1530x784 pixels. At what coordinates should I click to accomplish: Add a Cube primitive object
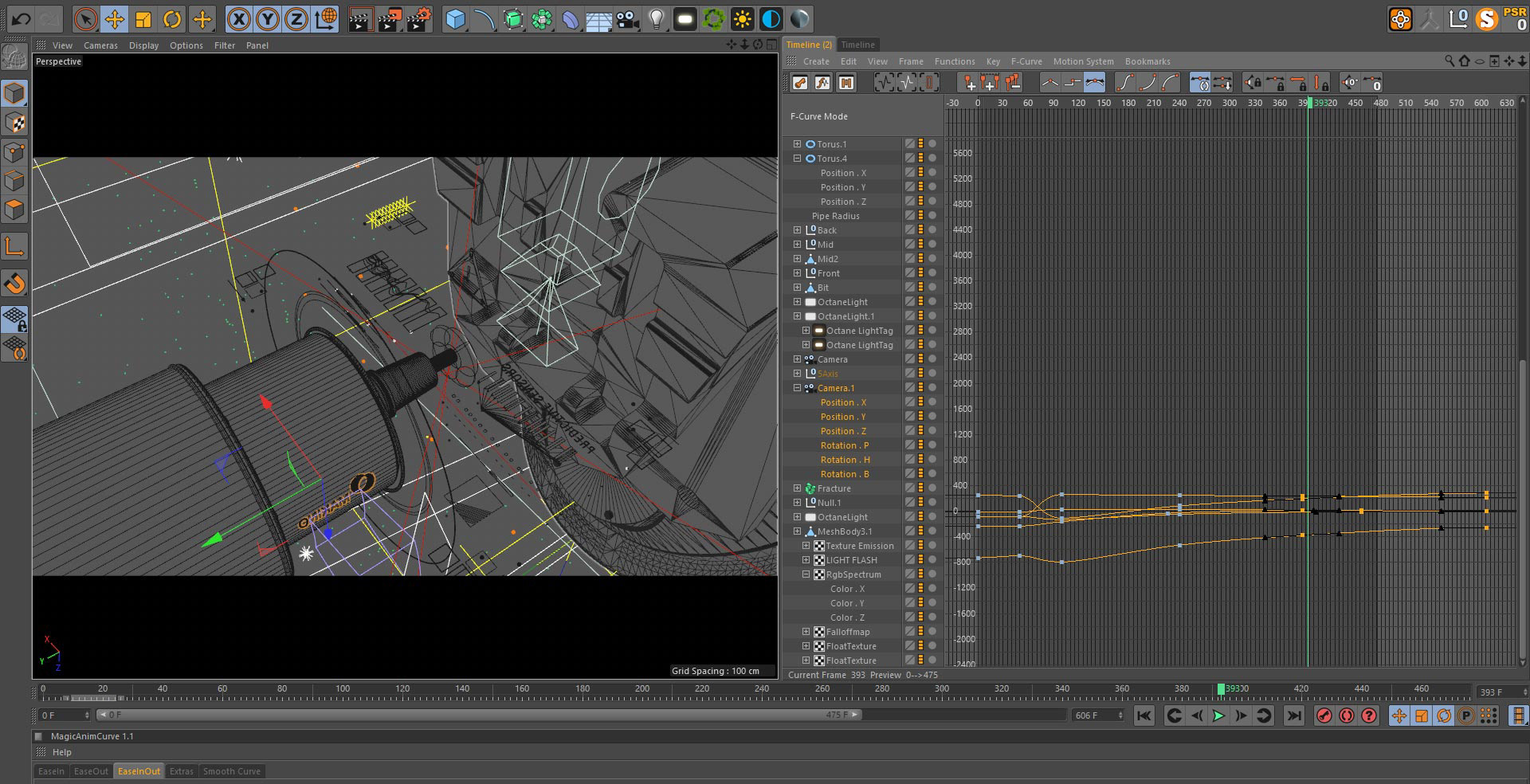coord(455,19)
